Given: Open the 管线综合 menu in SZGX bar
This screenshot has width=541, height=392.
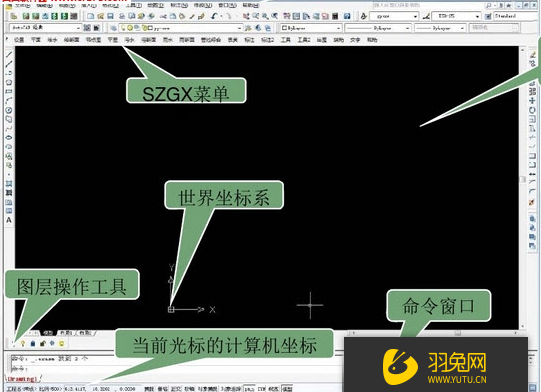Looking at the screenshot, I should (x=211, y=40).
